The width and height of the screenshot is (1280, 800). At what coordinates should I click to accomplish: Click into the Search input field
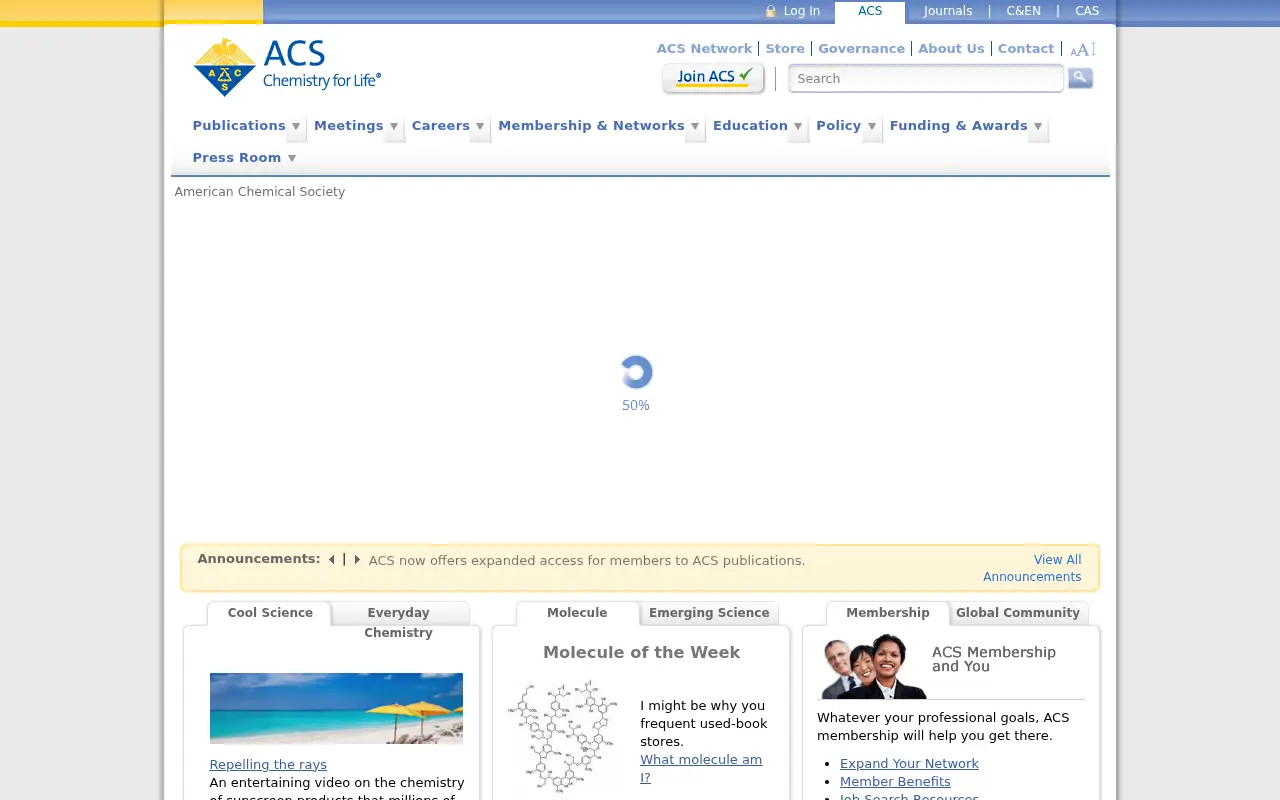click(926, 78)
